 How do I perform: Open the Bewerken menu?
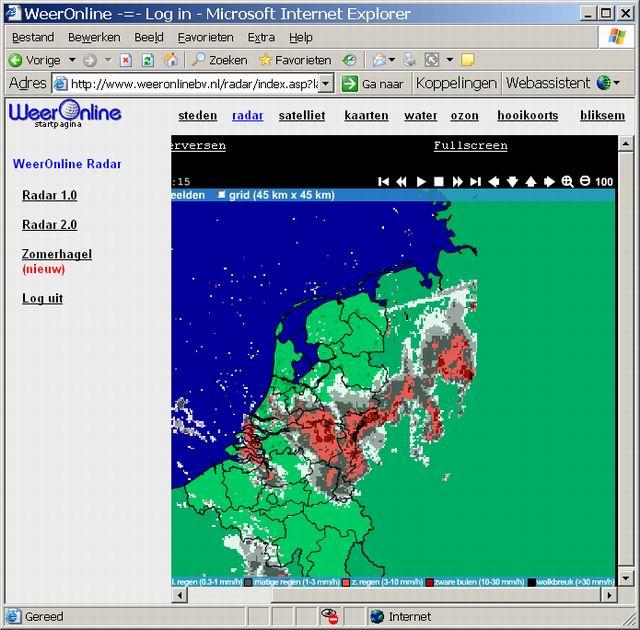[94, 38]
